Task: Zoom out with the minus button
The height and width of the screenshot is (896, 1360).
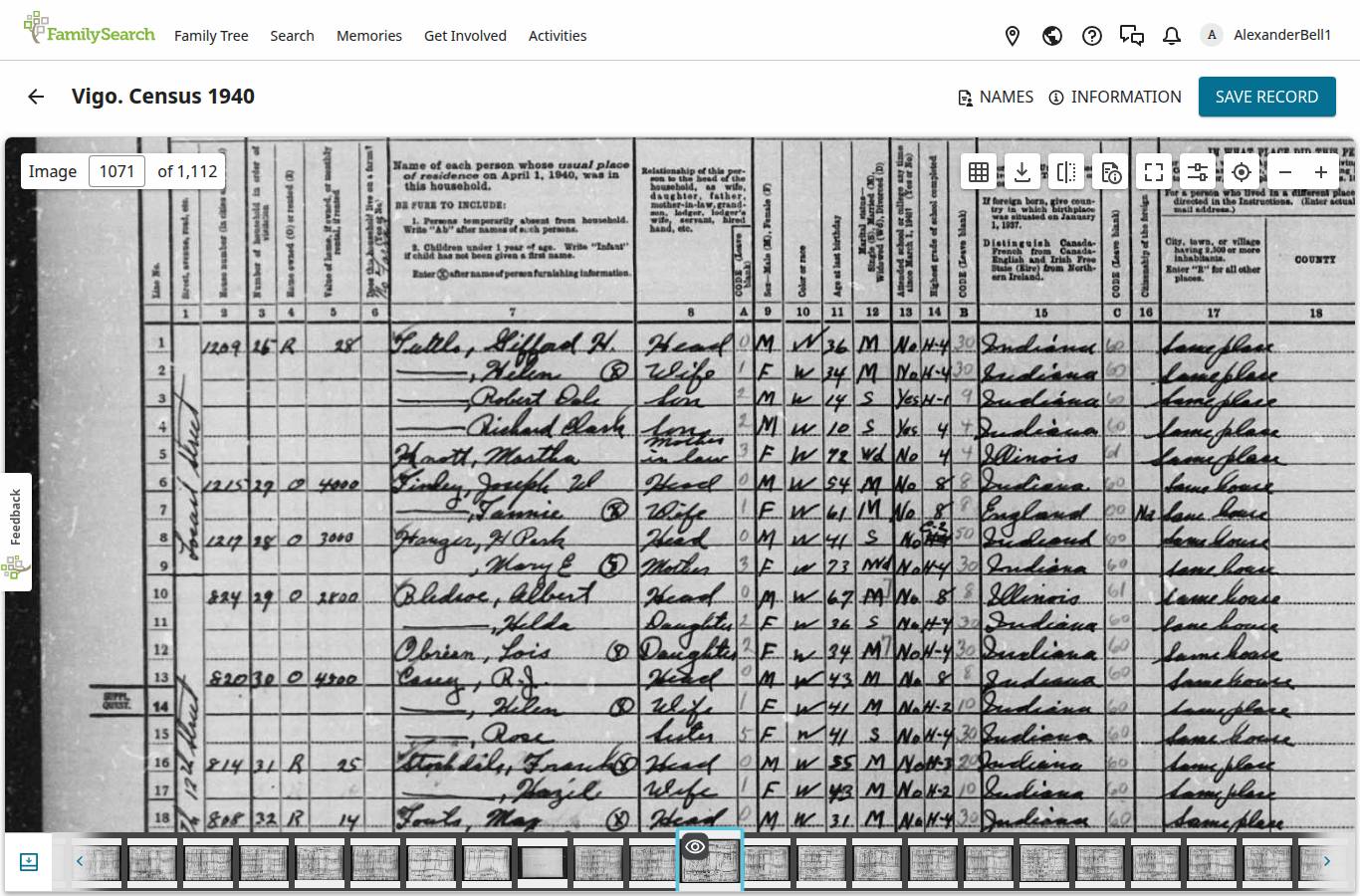Action: (x=1285, y=171)
